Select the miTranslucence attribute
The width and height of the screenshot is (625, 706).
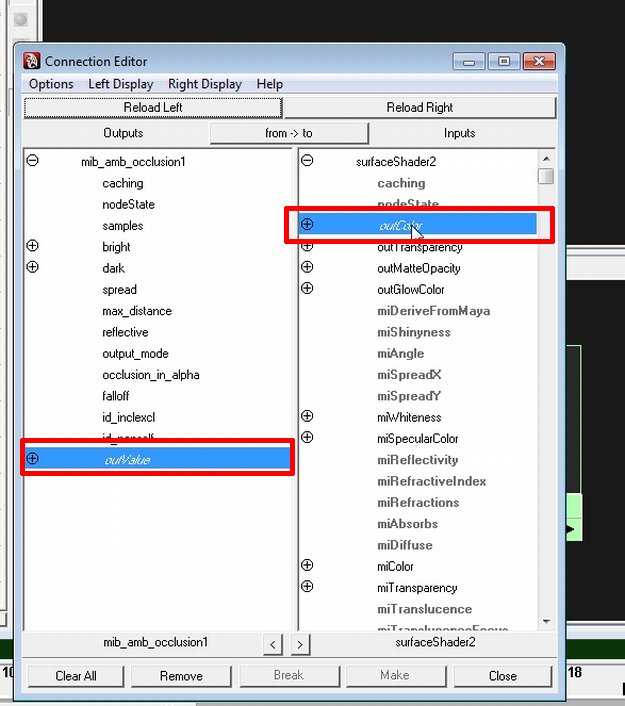425,609
